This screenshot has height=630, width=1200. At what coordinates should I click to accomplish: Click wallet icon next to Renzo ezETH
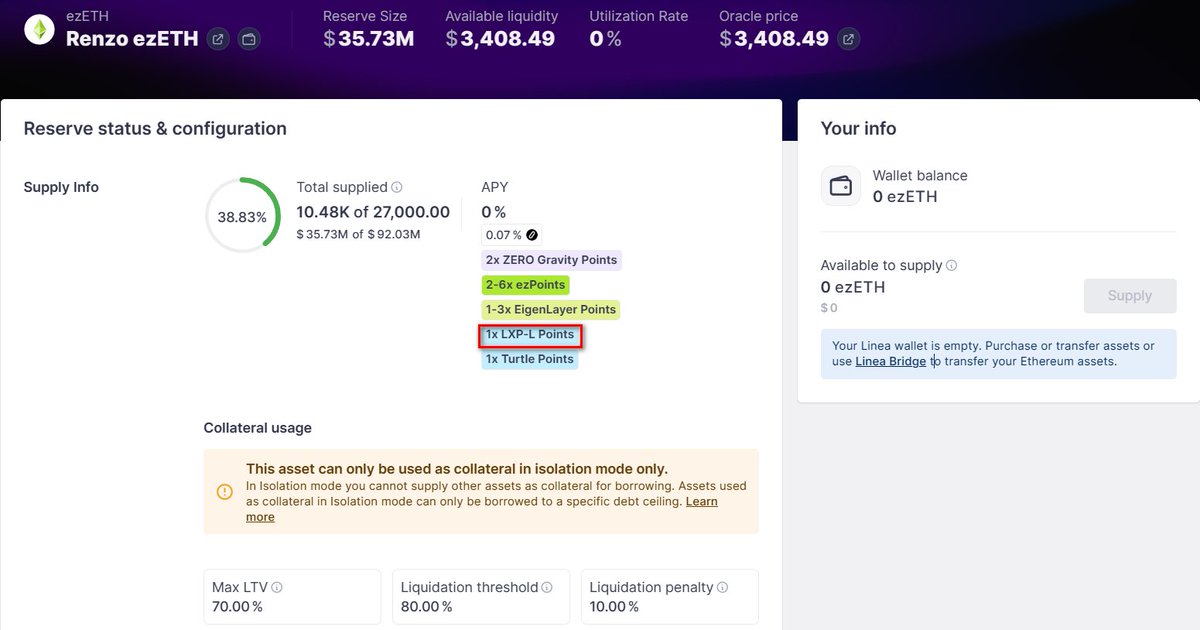249,40
